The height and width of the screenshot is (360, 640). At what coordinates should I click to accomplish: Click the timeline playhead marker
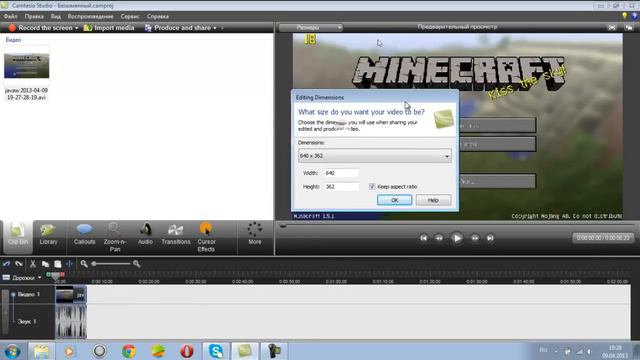click(x=56, y=276)
